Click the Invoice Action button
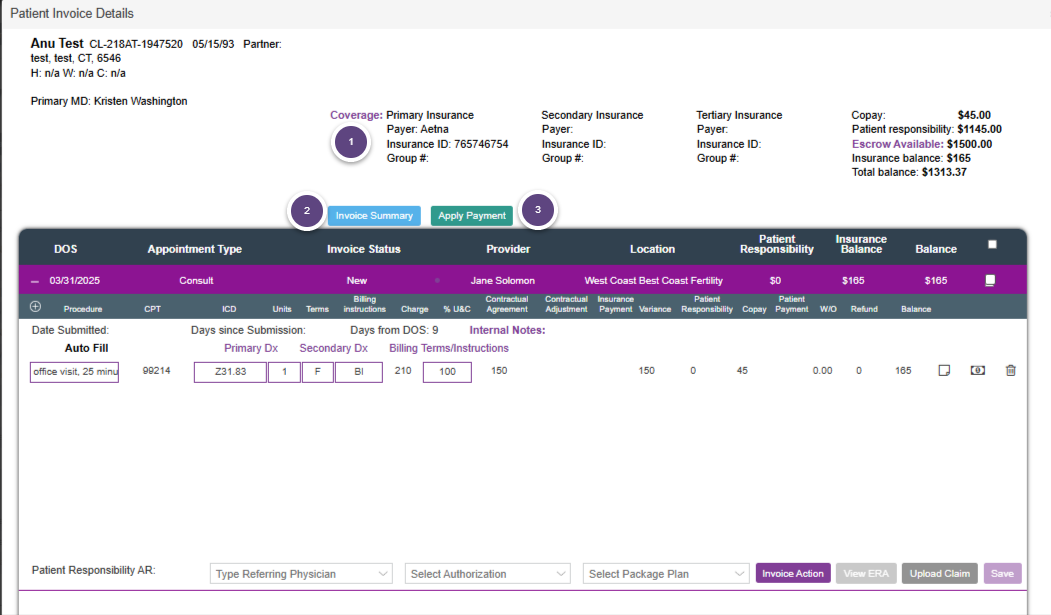Viewport: 1051px width, 615px height. coord(793,574)
